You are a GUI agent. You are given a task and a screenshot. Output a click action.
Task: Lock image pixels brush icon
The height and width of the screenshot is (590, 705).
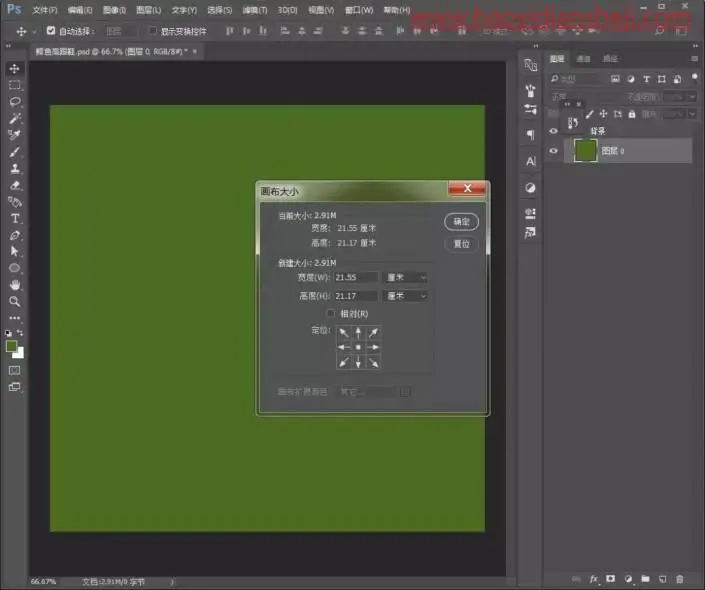[589, 114]
